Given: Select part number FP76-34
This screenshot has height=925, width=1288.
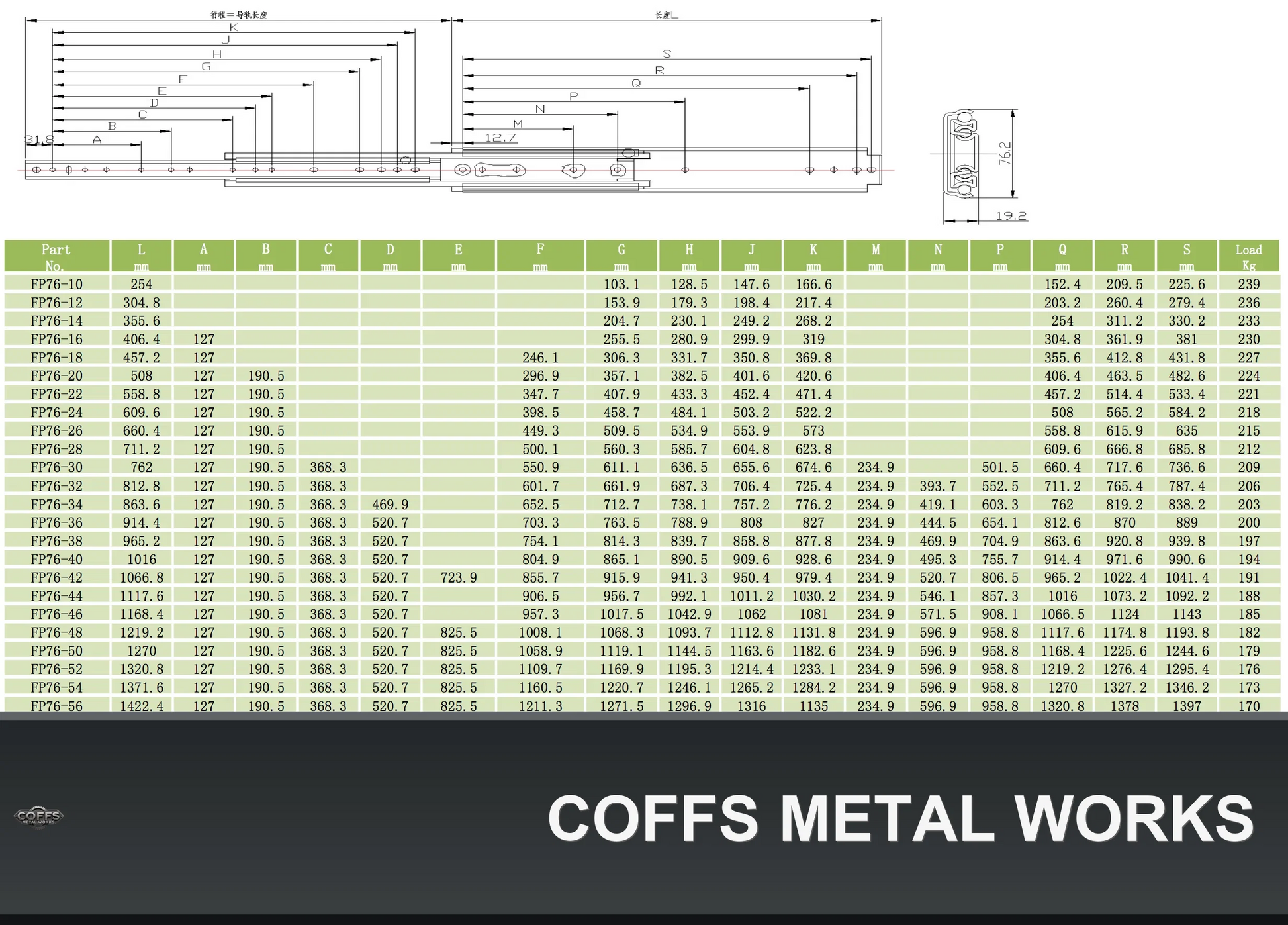Looking at the screenshot, I should [x=56, y=505].
